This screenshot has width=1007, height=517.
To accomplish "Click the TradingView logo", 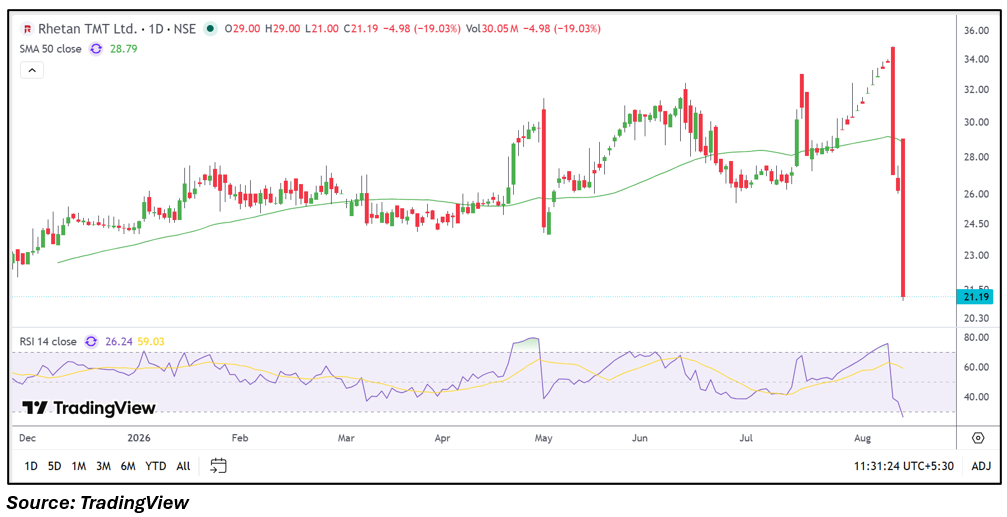I will [89, 408].
